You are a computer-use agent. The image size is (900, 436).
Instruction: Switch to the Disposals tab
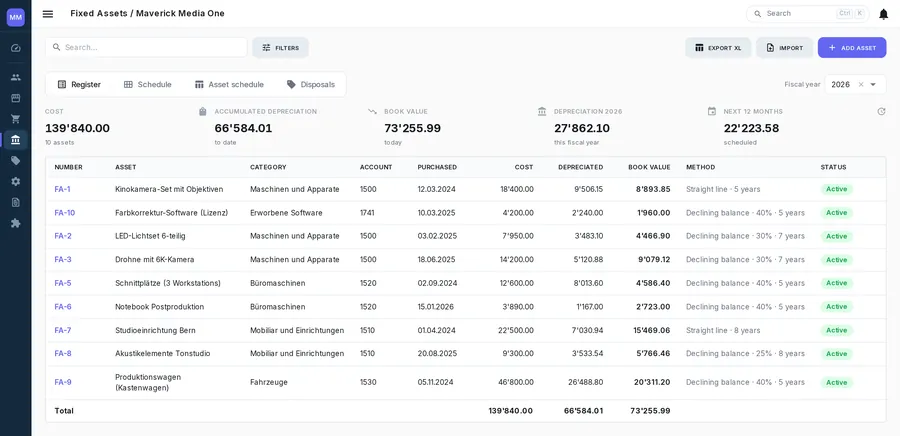click(311, 84)
